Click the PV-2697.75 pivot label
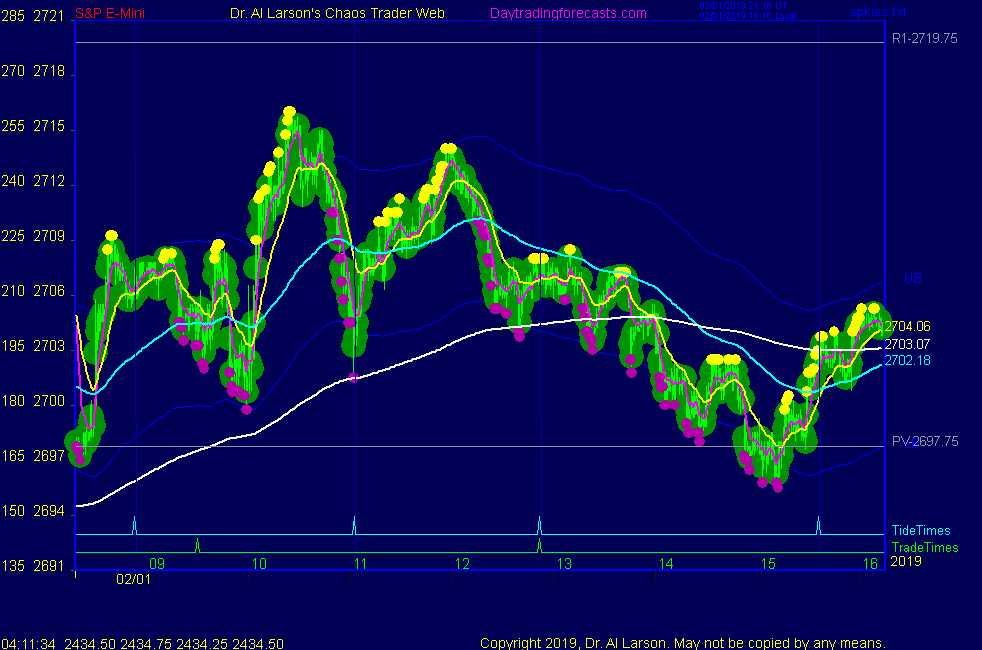 [925, 441]
